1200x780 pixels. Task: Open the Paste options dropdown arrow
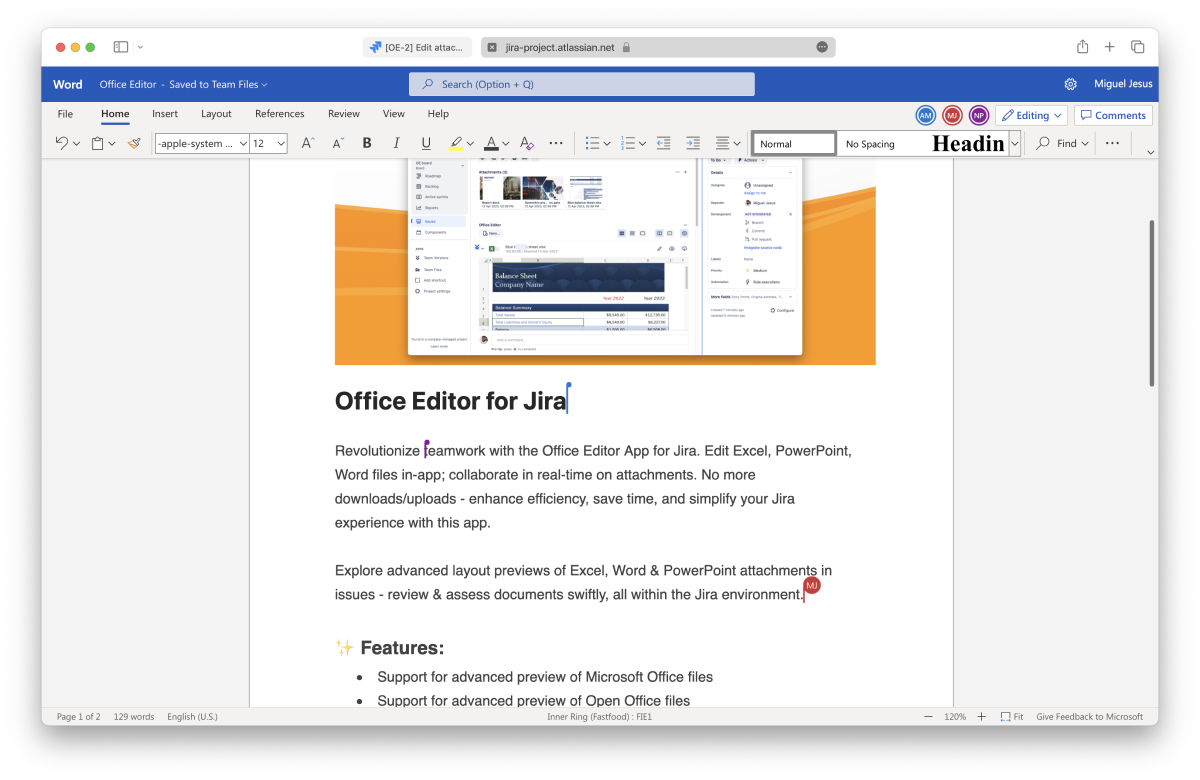click(x=112, y=144)
